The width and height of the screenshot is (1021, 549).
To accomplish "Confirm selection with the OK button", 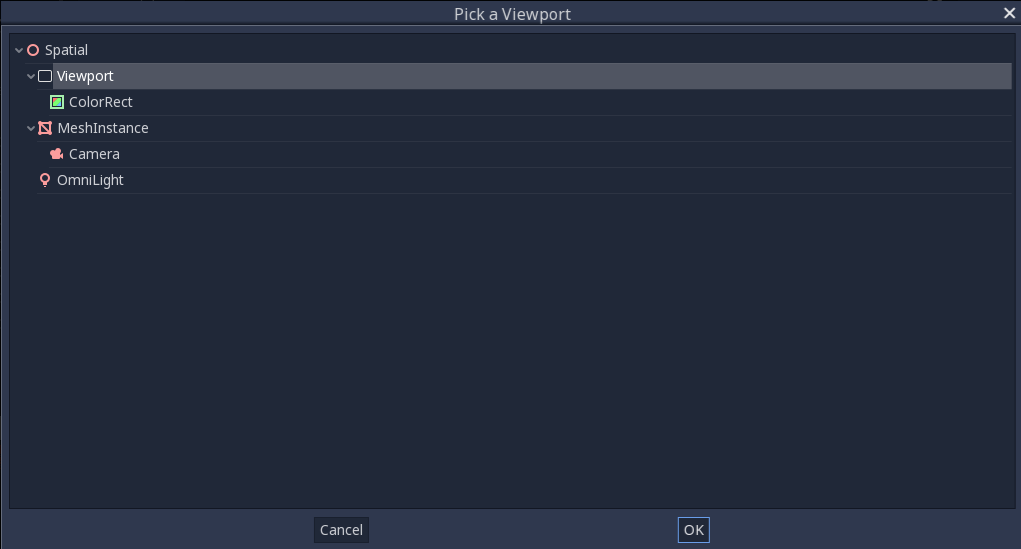I will [693, 530].
